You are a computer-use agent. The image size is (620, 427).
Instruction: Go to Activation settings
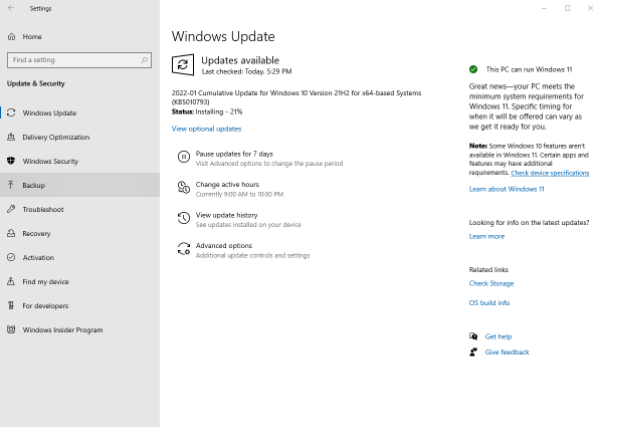click(80, 257)
